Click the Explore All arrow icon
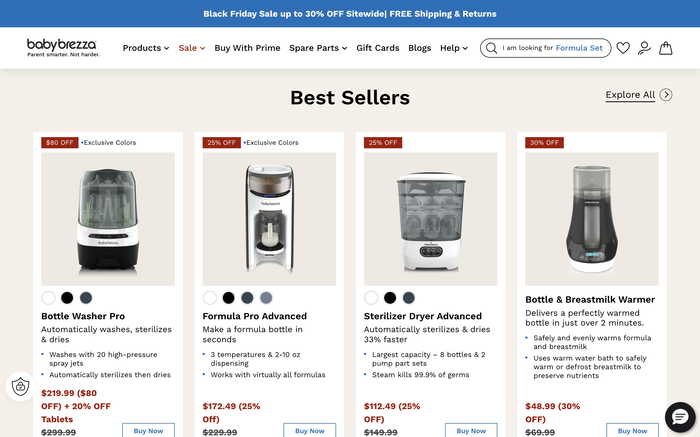The image size is (700, 437). (x=666, y=95)
